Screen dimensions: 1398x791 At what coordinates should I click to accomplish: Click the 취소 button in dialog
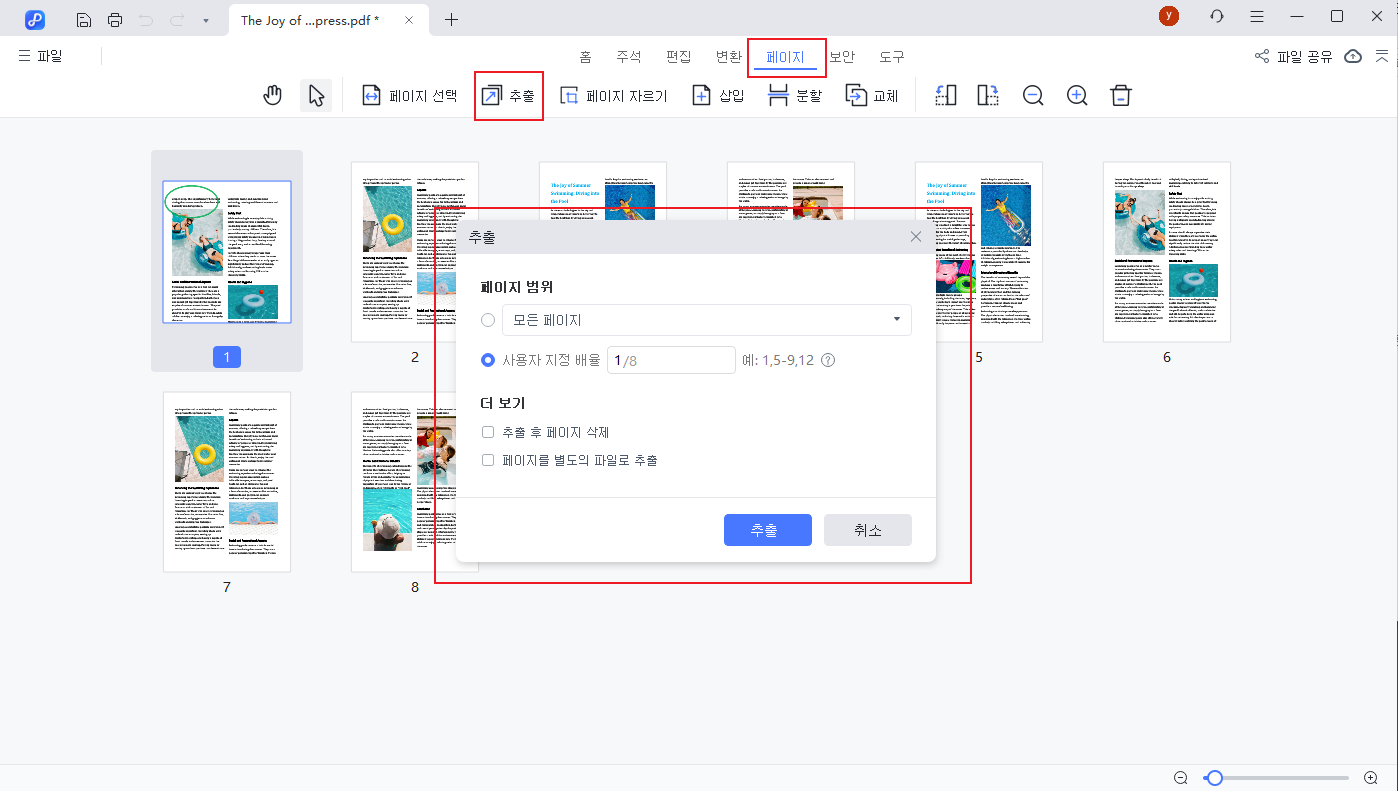[x=867, y=530]
